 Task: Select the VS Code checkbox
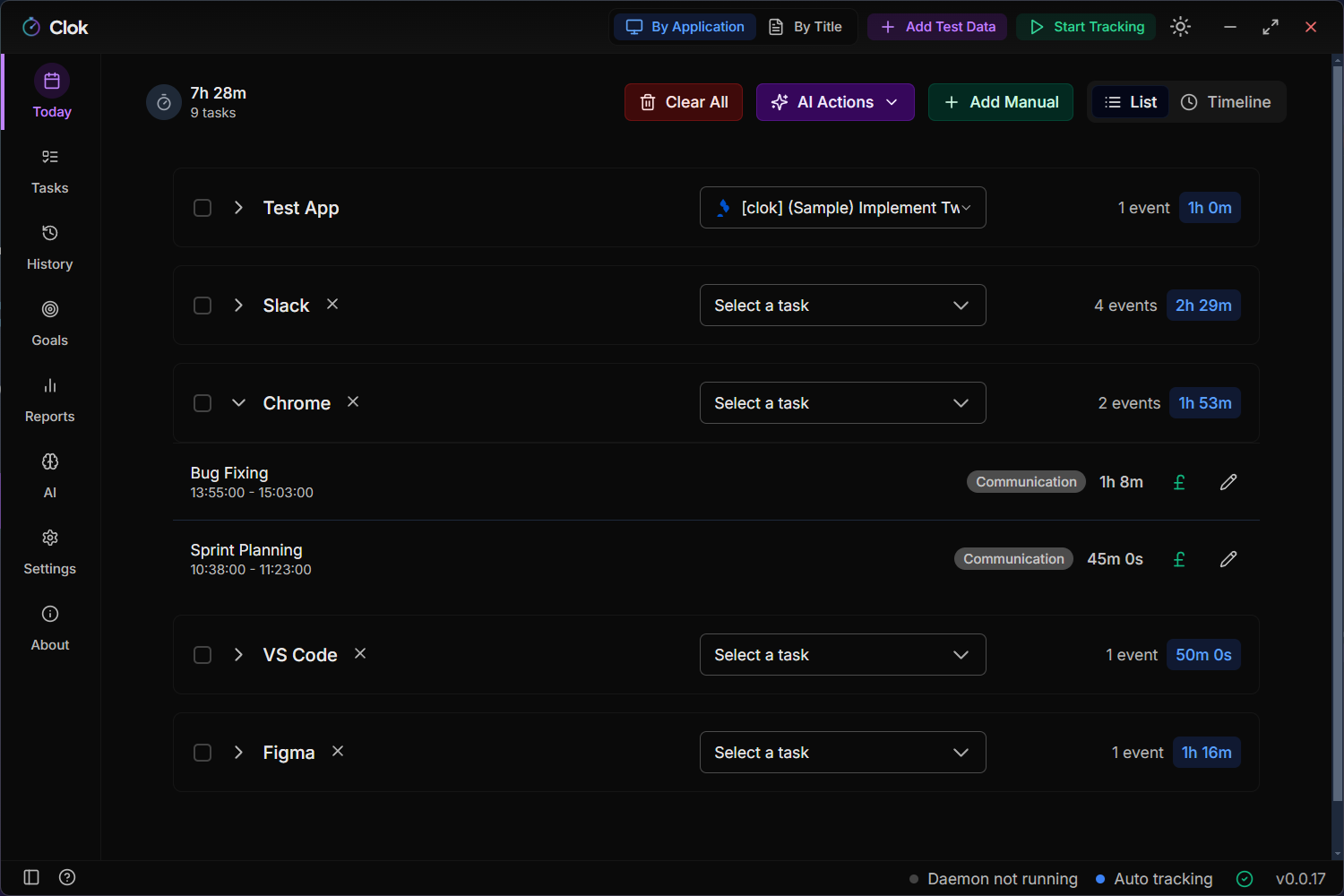pyautogui.click(x=202, y=655)
